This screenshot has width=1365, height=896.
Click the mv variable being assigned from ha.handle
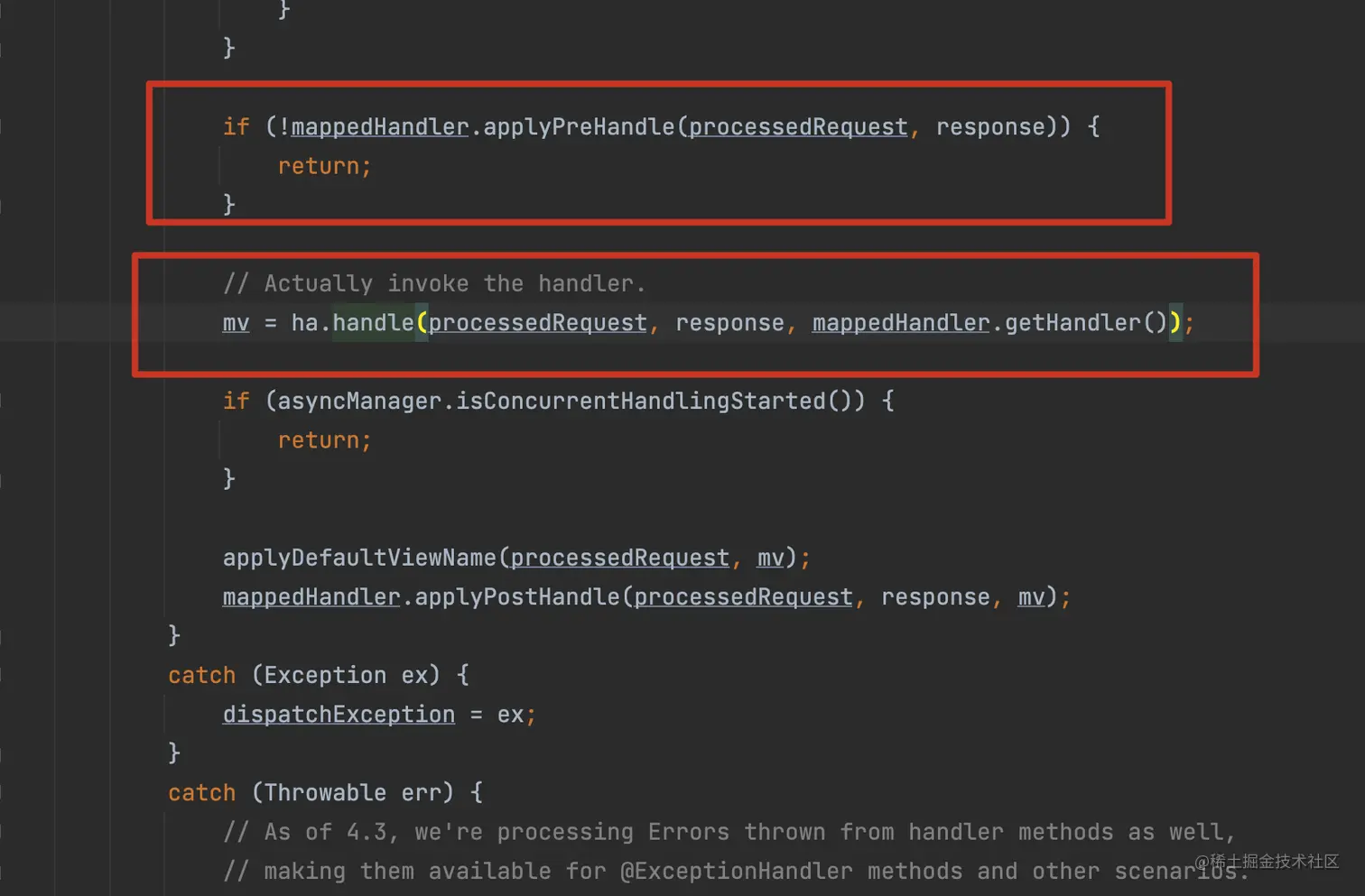(236, 323)
